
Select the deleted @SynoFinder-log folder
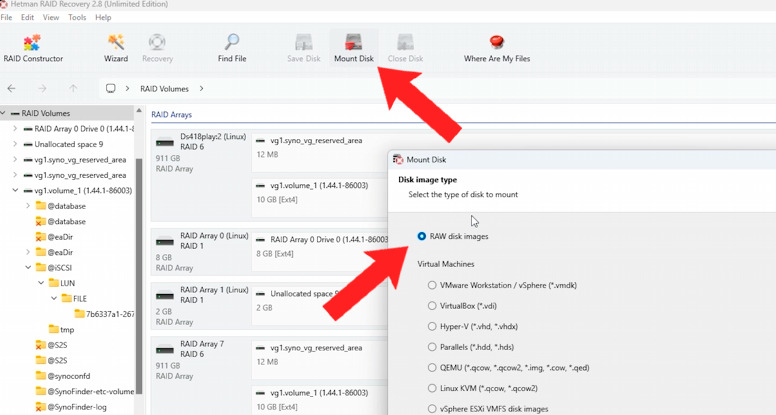[x=71, y=407]
